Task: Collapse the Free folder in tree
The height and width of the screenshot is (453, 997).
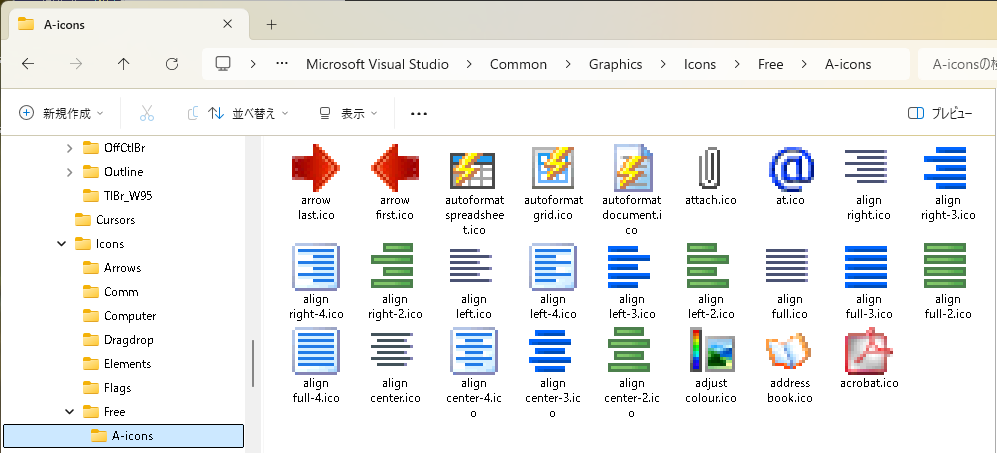Action: tap(69, 412)
